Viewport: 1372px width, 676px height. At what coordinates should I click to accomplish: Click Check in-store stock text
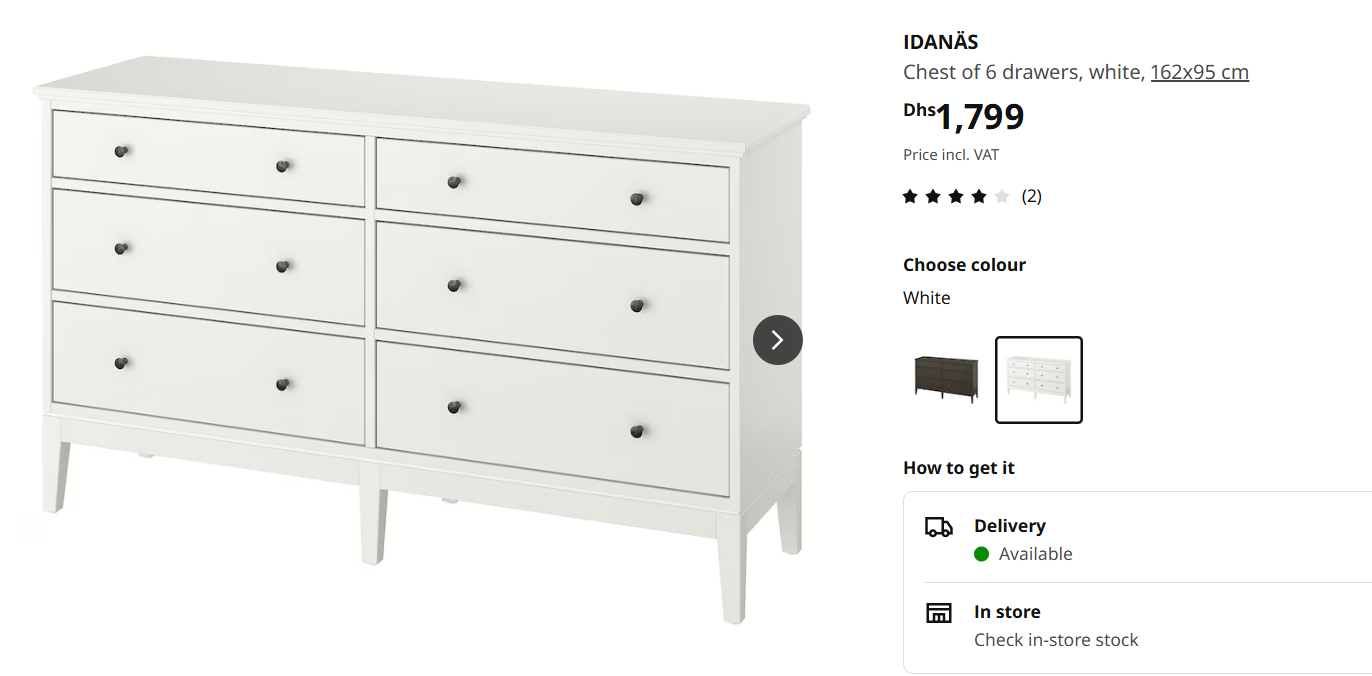(x=1056, y=640)
